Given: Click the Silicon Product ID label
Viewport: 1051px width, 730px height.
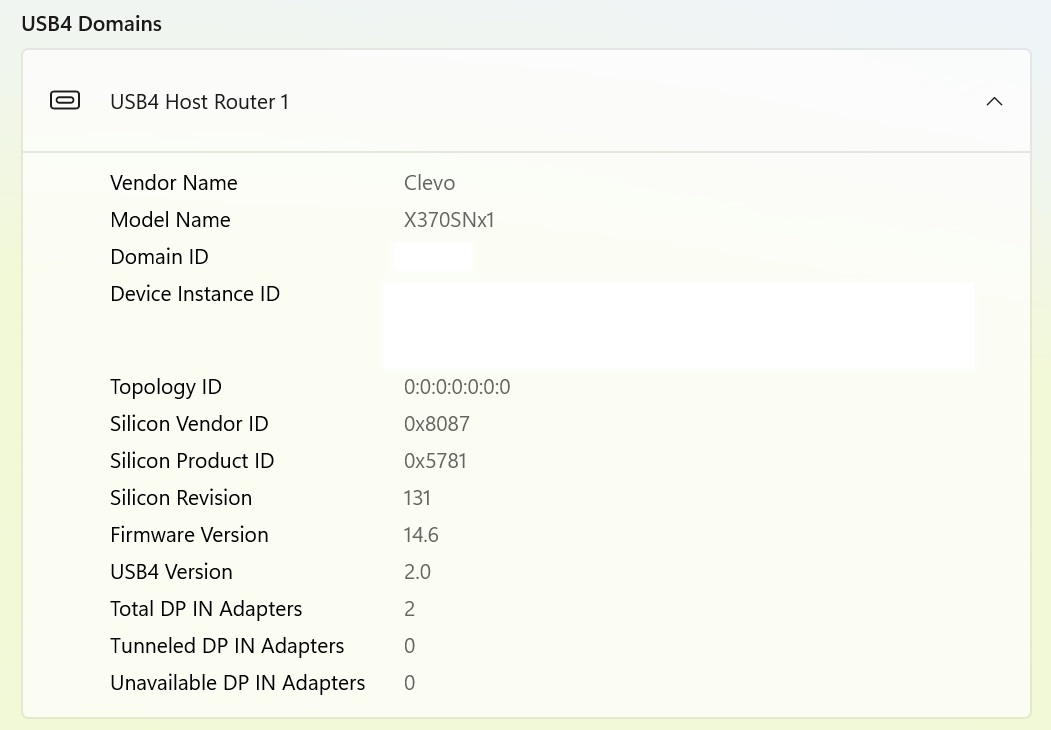Looking at the screenshot, I should [192, 461].
